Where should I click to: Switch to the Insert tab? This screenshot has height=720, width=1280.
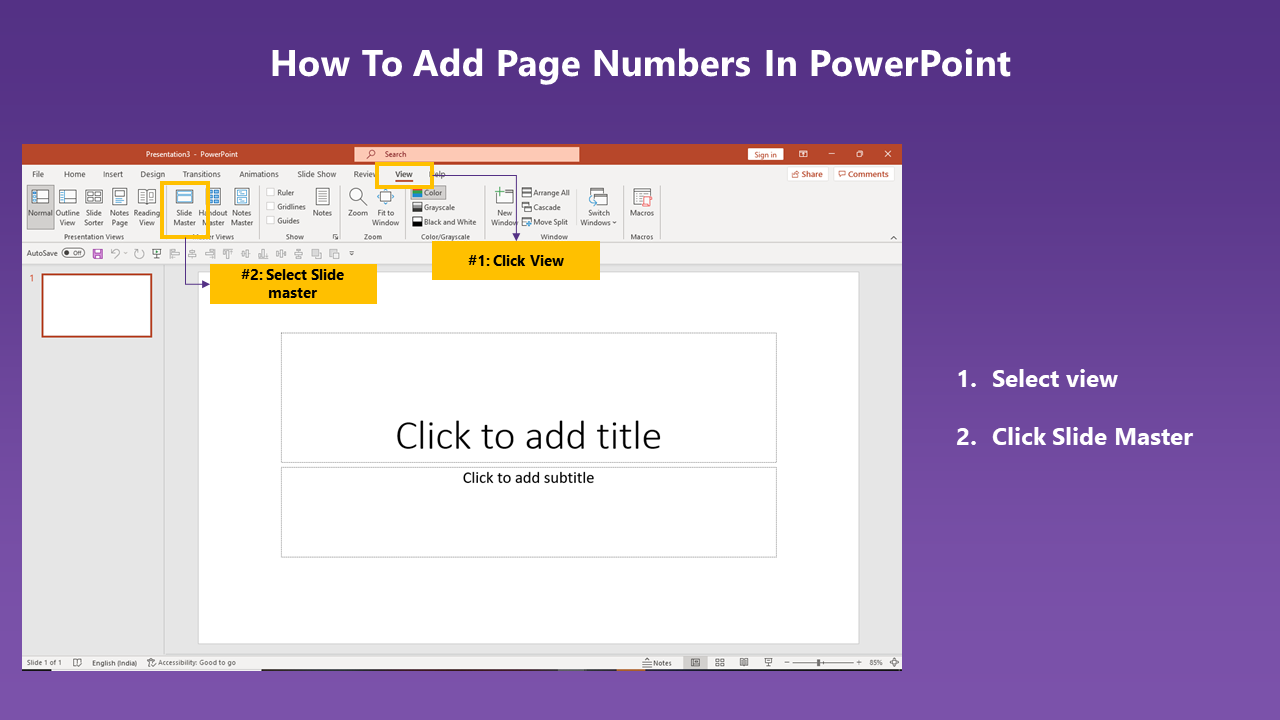pyautogui.click(x=113, y=174)
